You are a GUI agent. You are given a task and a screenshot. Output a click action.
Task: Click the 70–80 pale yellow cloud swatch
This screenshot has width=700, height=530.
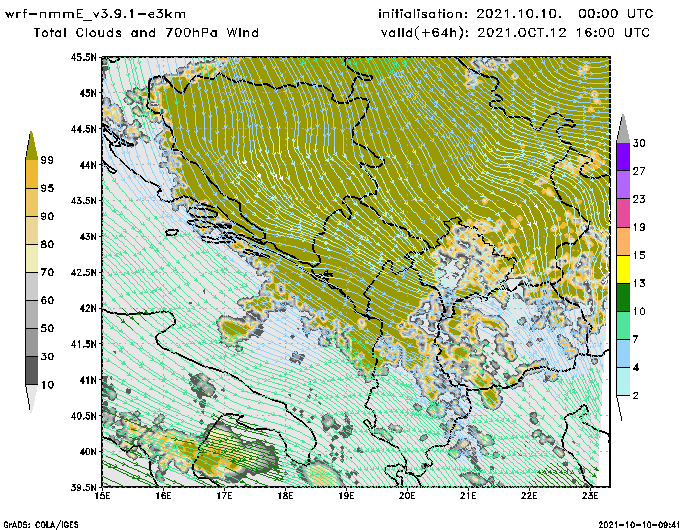[32, 259]
